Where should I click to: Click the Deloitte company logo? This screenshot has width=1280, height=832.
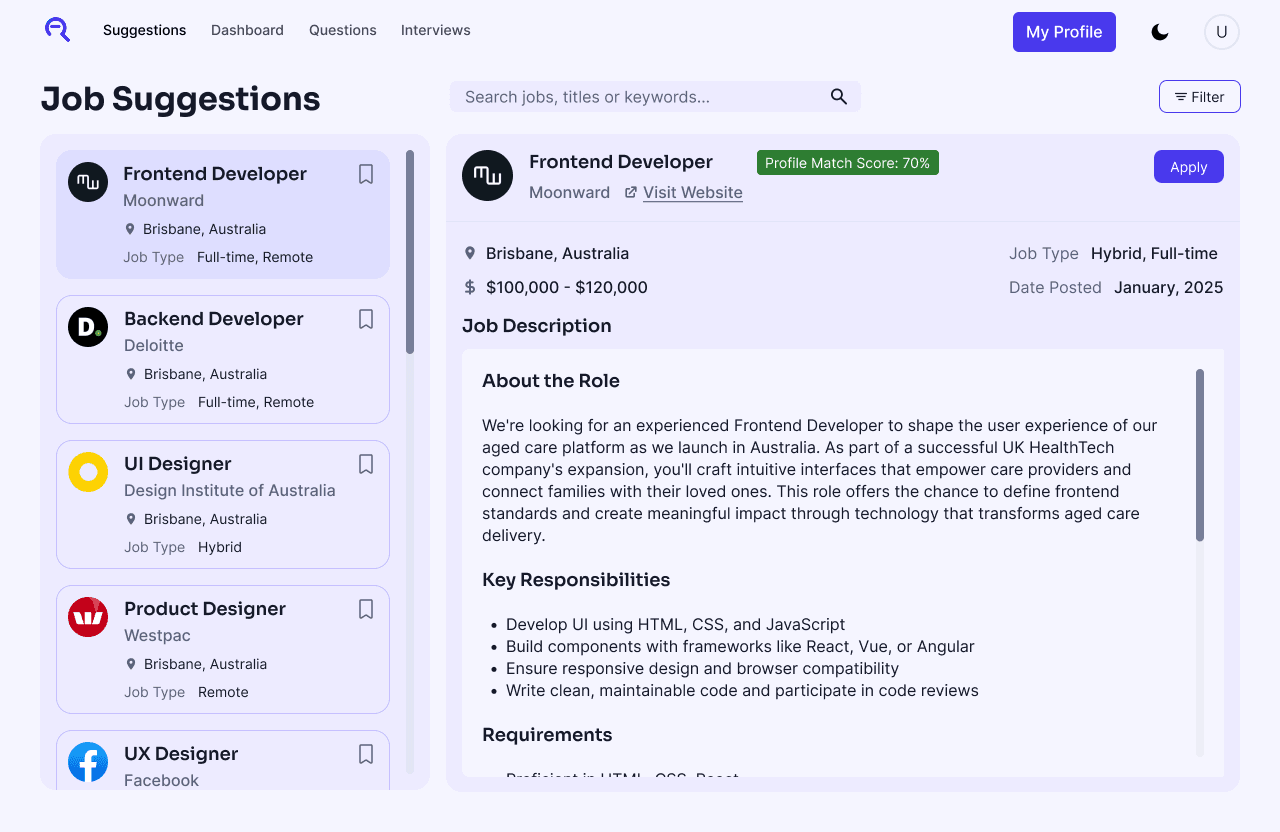(x=88, y=327)
